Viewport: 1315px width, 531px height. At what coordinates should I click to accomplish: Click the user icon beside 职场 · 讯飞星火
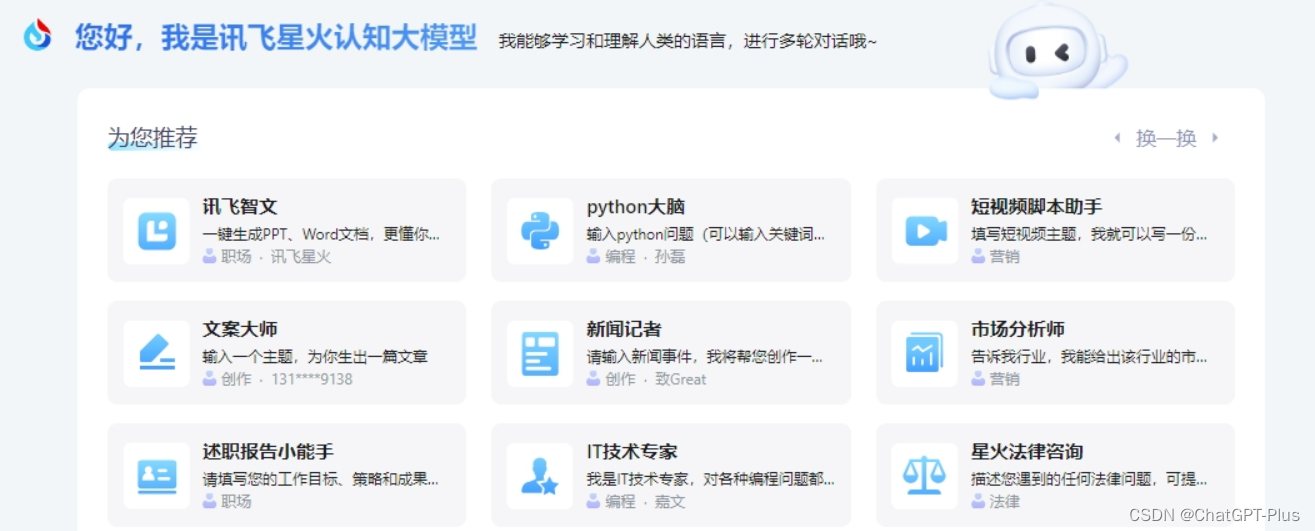pos(209,256)
